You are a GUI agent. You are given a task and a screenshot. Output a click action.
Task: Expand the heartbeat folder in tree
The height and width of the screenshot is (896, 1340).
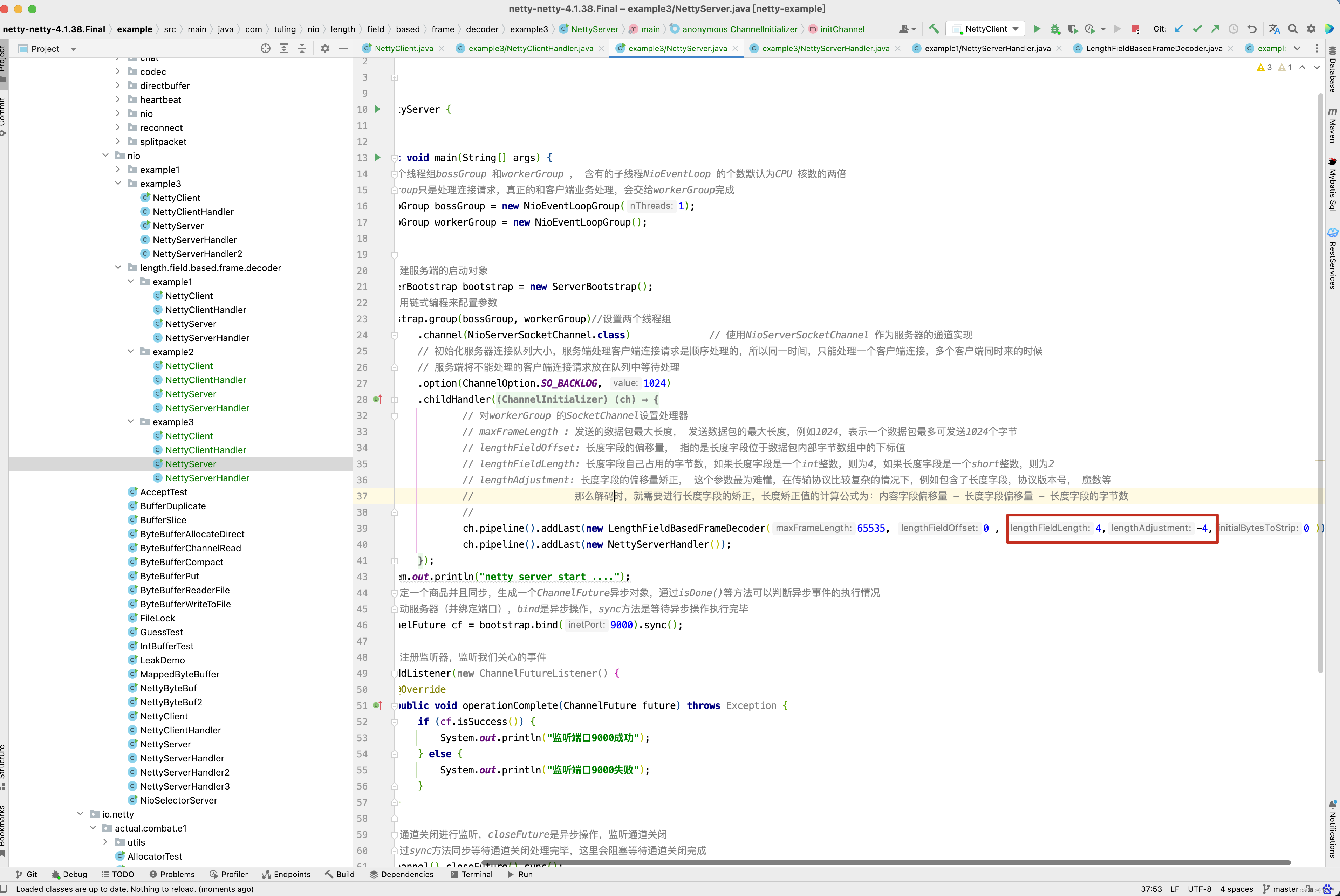(118, 99)
